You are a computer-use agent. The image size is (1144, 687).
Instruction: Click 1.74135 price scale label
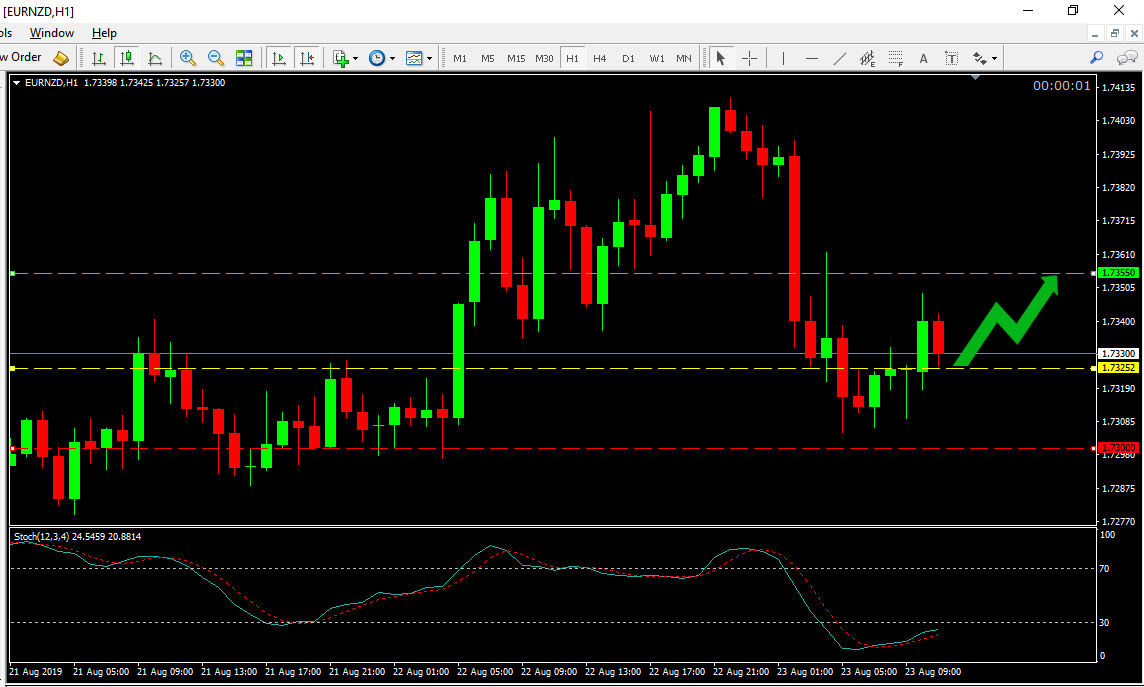tap(1118, 88)
